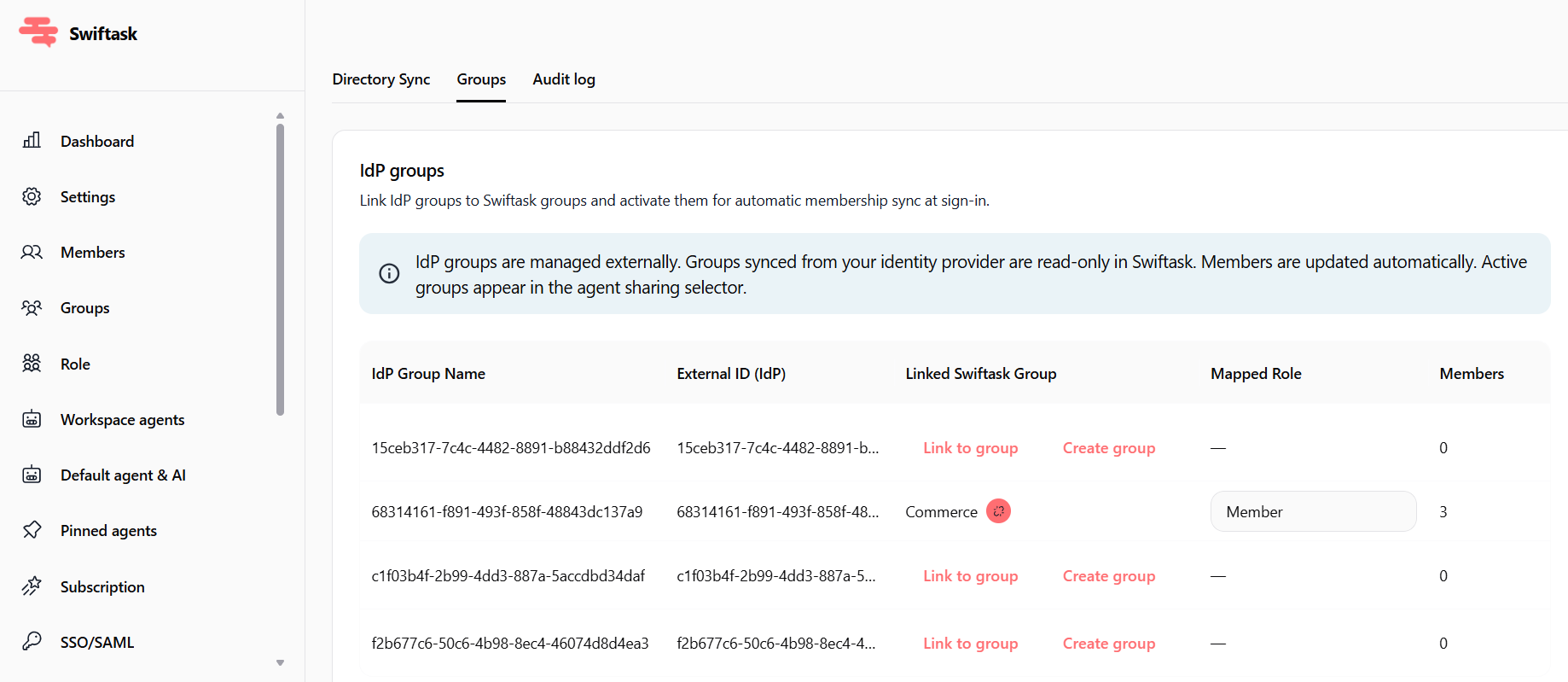This screenshot has width=1568, height=682.
Task: Switch to the Audit log tab
Action: click(564, 79)
